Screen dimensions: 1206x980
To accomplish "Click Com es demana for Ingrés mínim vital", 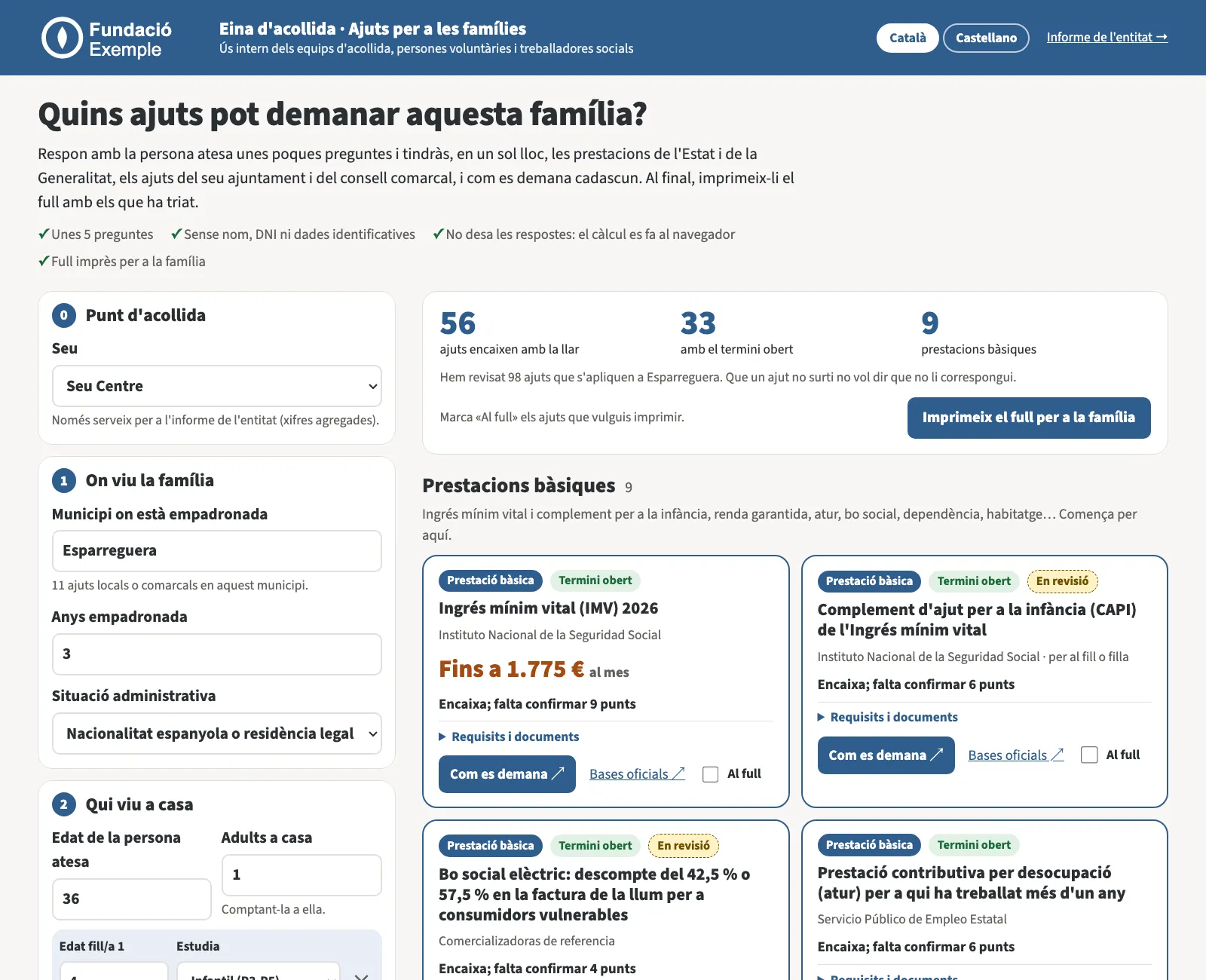I will tap(507, 774).
